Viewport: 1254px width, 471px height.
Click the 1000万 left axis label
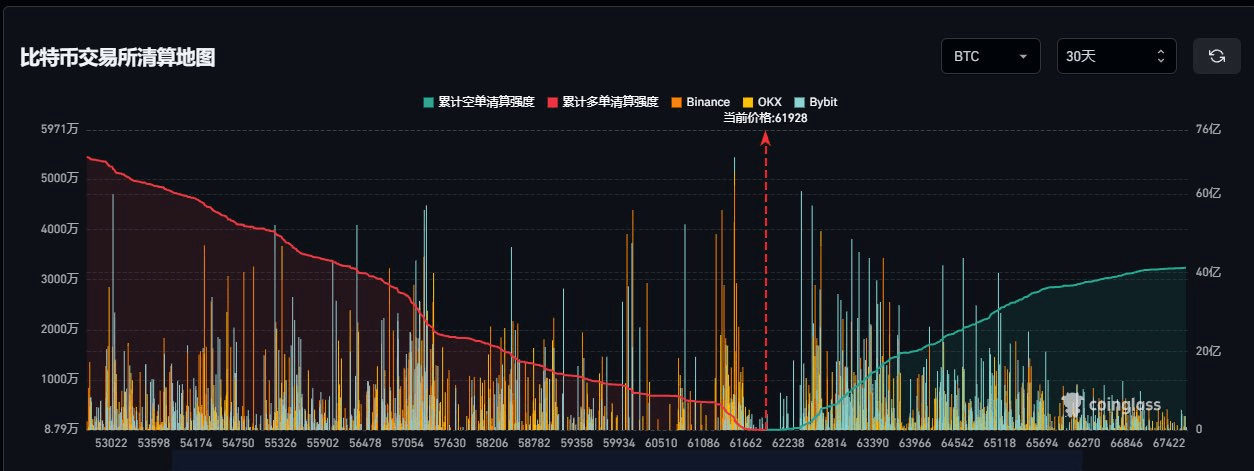pyautogui.click(x=58, y=379)
